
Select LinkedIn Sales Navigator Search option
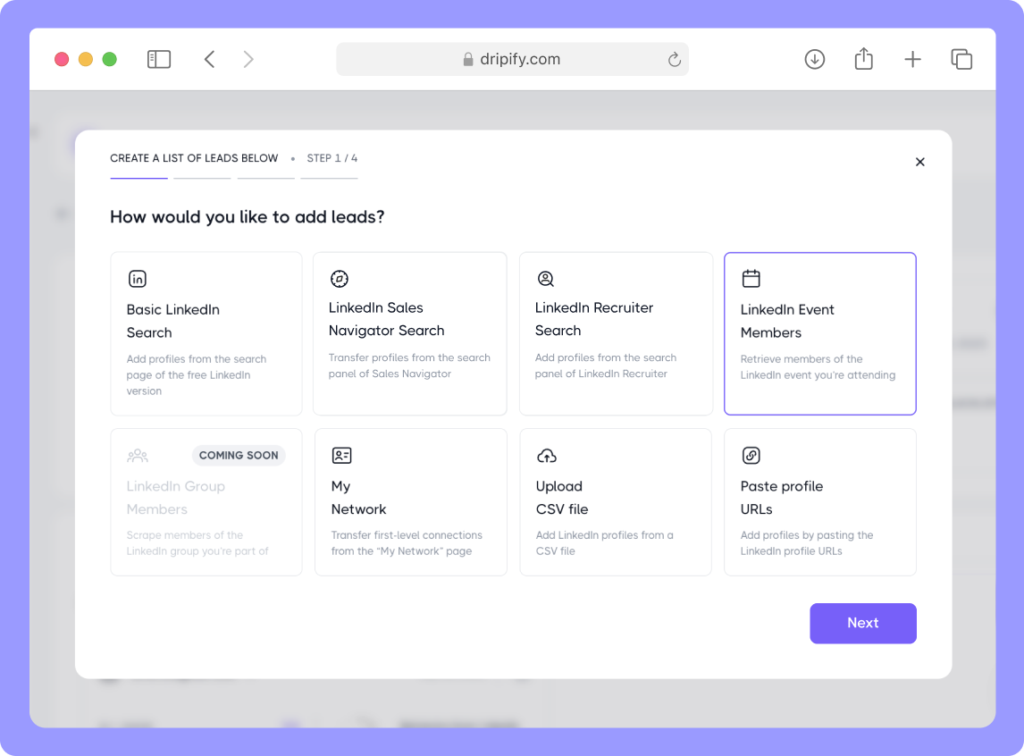coord(410,334)
